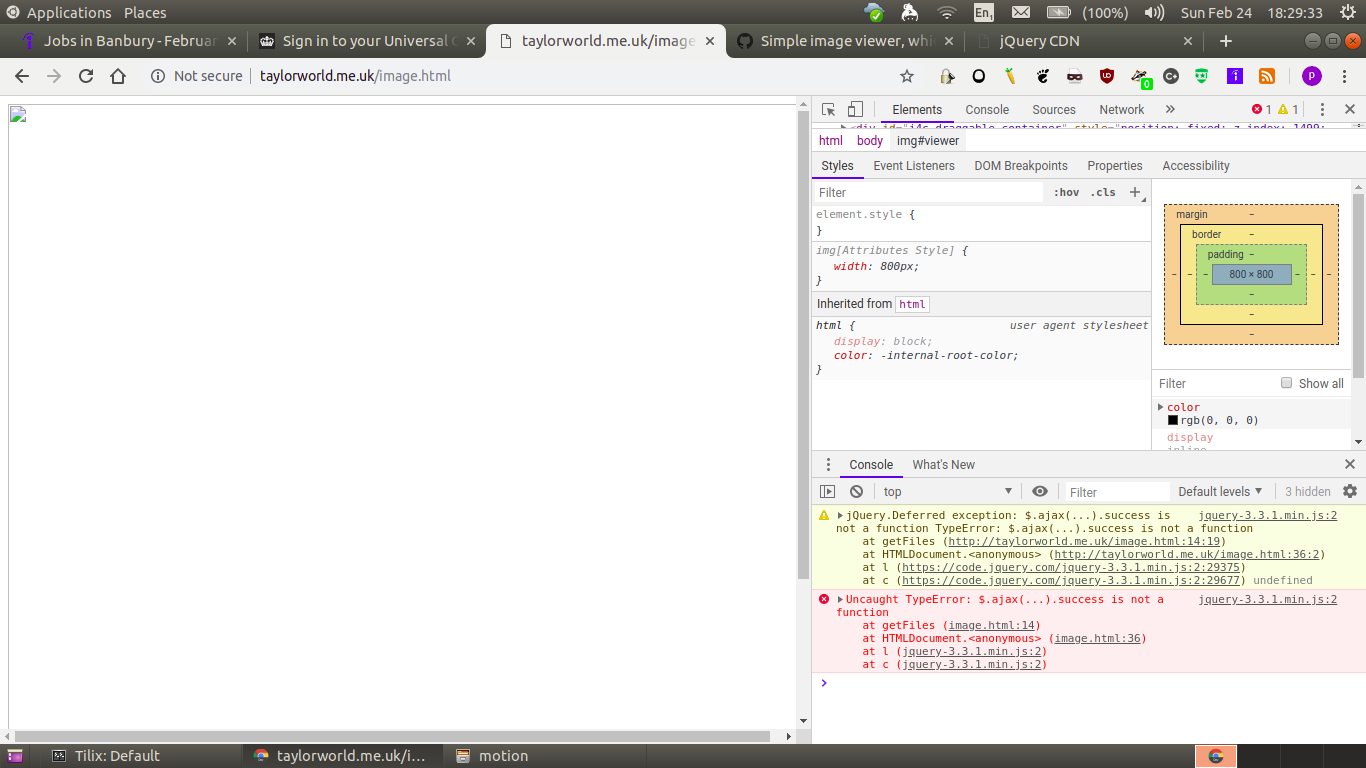Toggle the :hov element state button
This screenshot has height=768, width=1366.
click(x=1066, y=192)
